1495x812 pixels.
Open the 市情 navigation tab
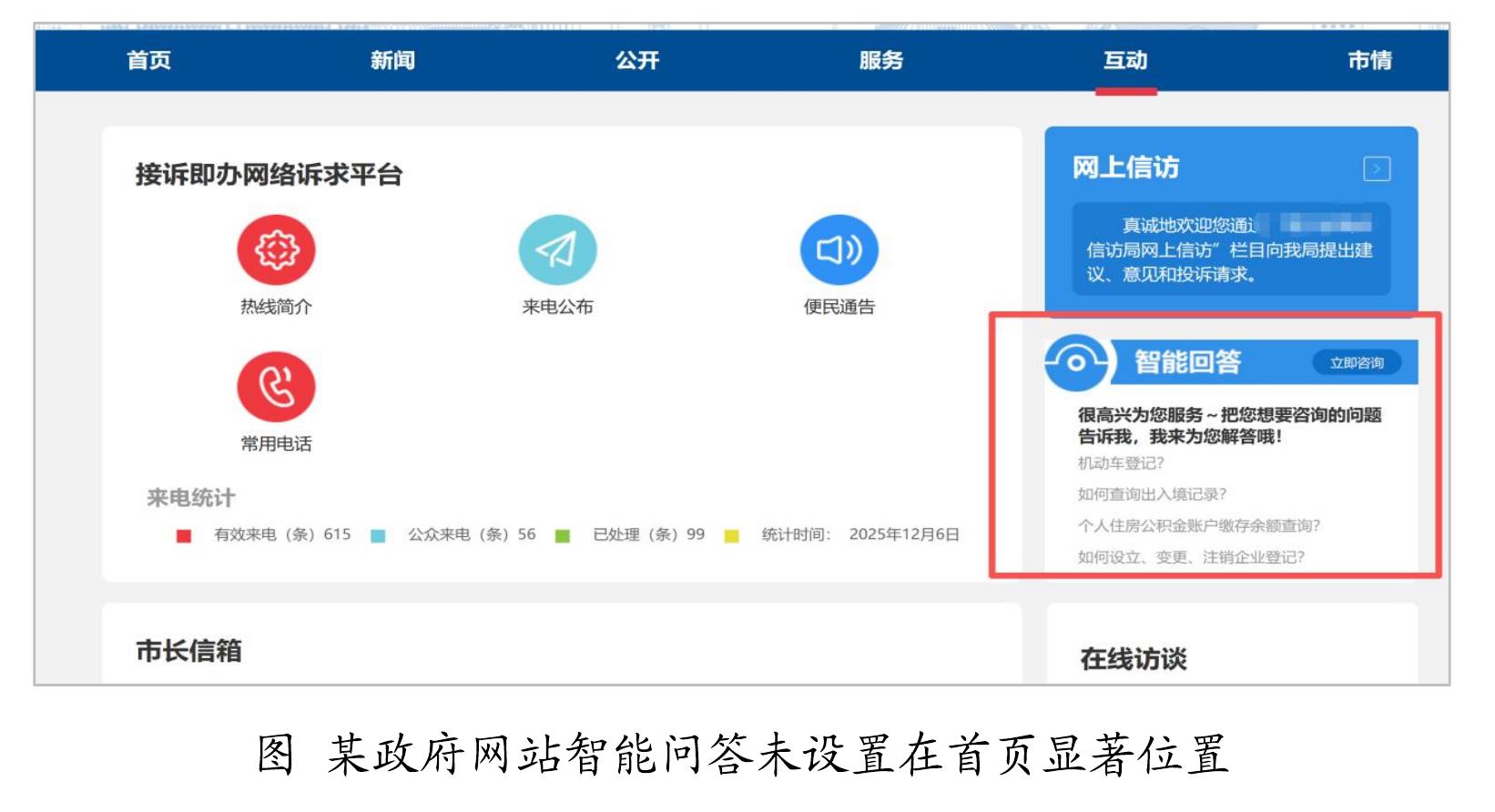click(1369, 60)
